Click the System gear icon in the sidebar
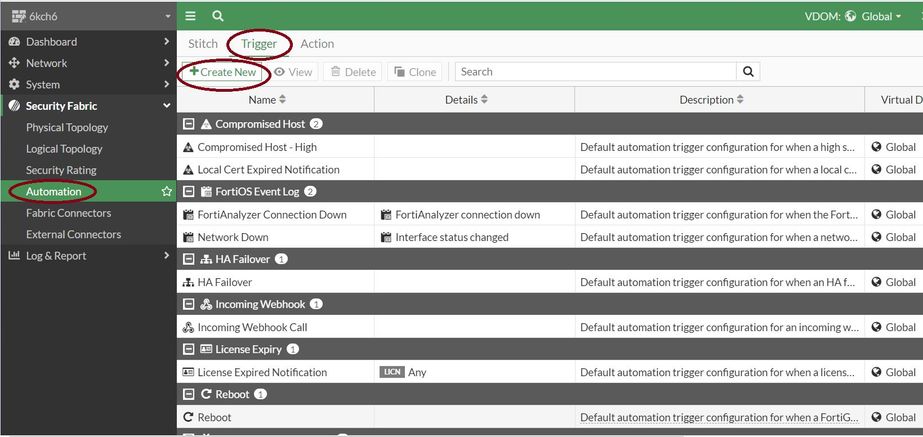The width and height of the screenshot is (923, 437). 14,84
